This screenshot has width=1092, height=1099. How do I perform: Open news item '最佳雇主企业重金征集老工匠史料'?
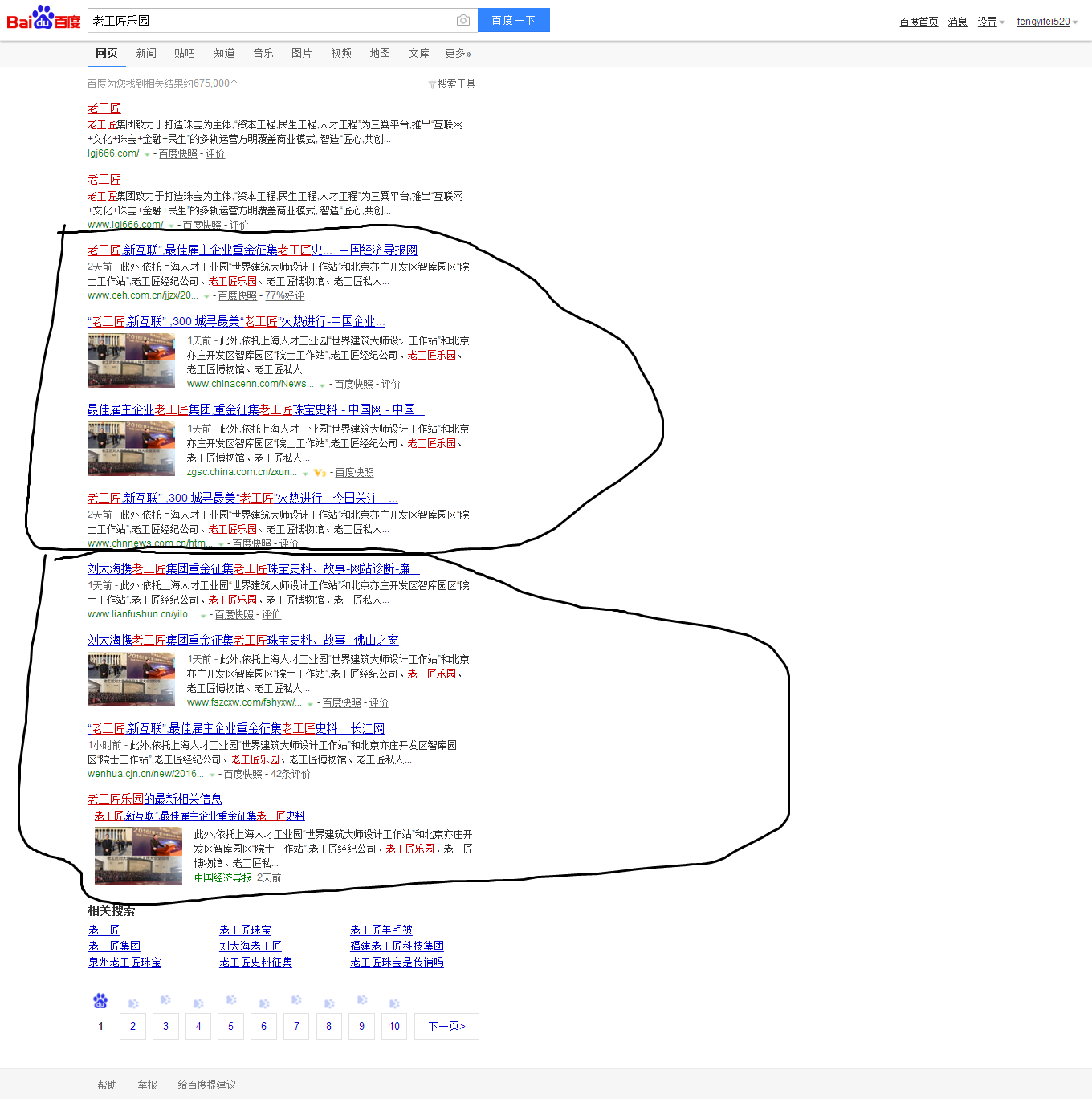199,816
